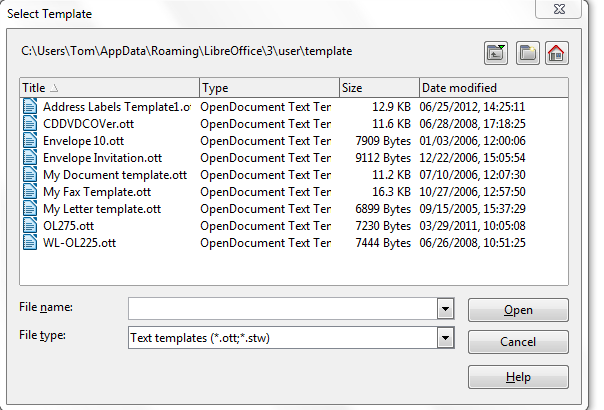604x410 pixels.
Task: Sort files by the Title column header
Action: point(108,87)
